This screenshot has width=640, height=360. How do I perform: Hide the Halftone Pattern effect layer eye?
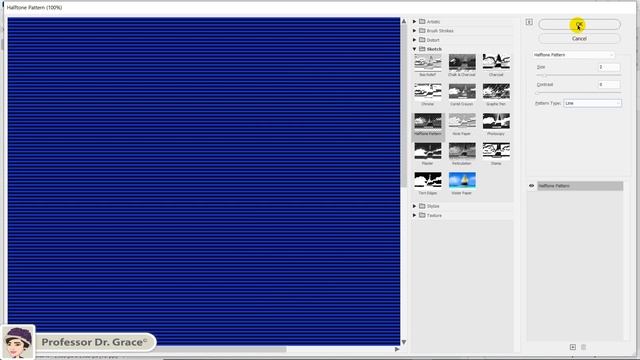531,186
